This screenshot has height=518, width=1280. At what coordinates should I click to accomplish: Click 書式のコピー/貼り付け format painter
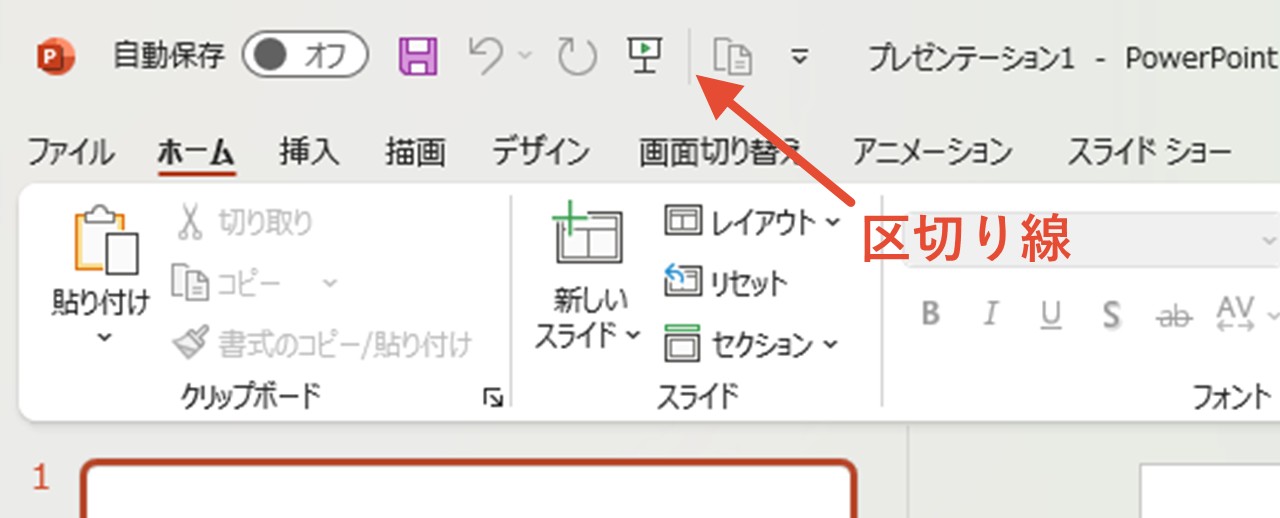[321, 345]
